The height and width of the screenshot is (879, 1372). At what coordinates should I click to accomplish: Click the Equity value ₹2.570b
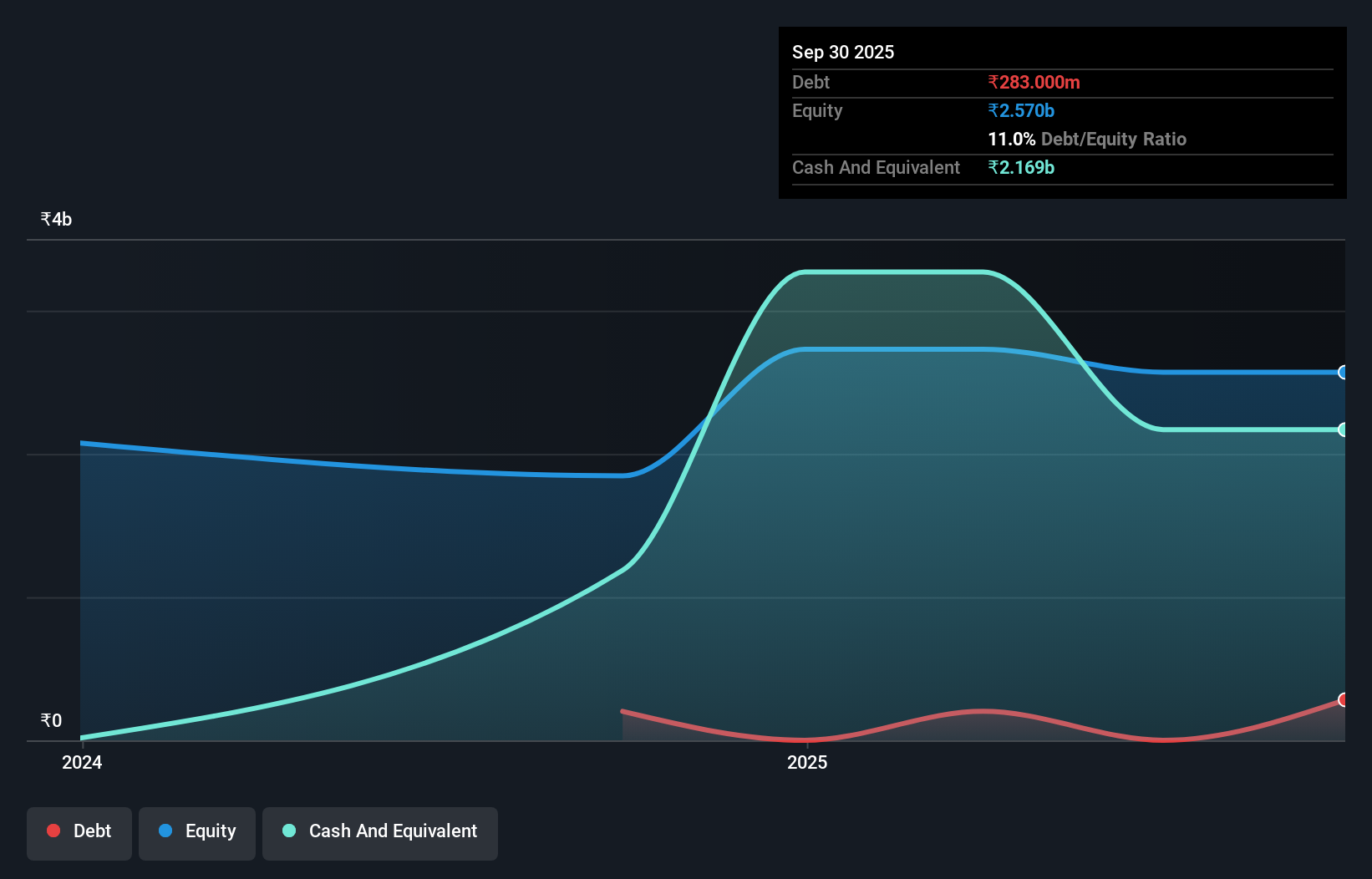point(1020,110)
